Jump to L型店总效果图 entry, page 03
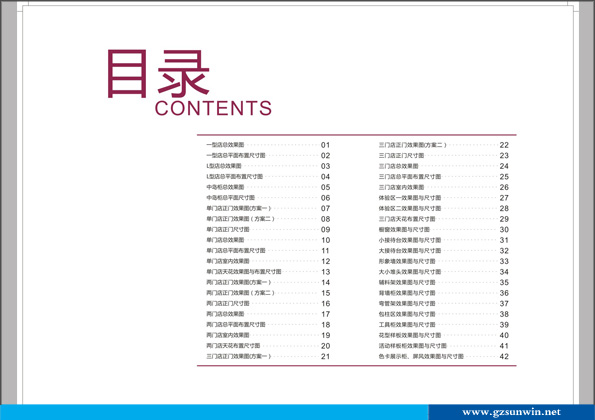The image size is (595, 420). tap(268, 166)
